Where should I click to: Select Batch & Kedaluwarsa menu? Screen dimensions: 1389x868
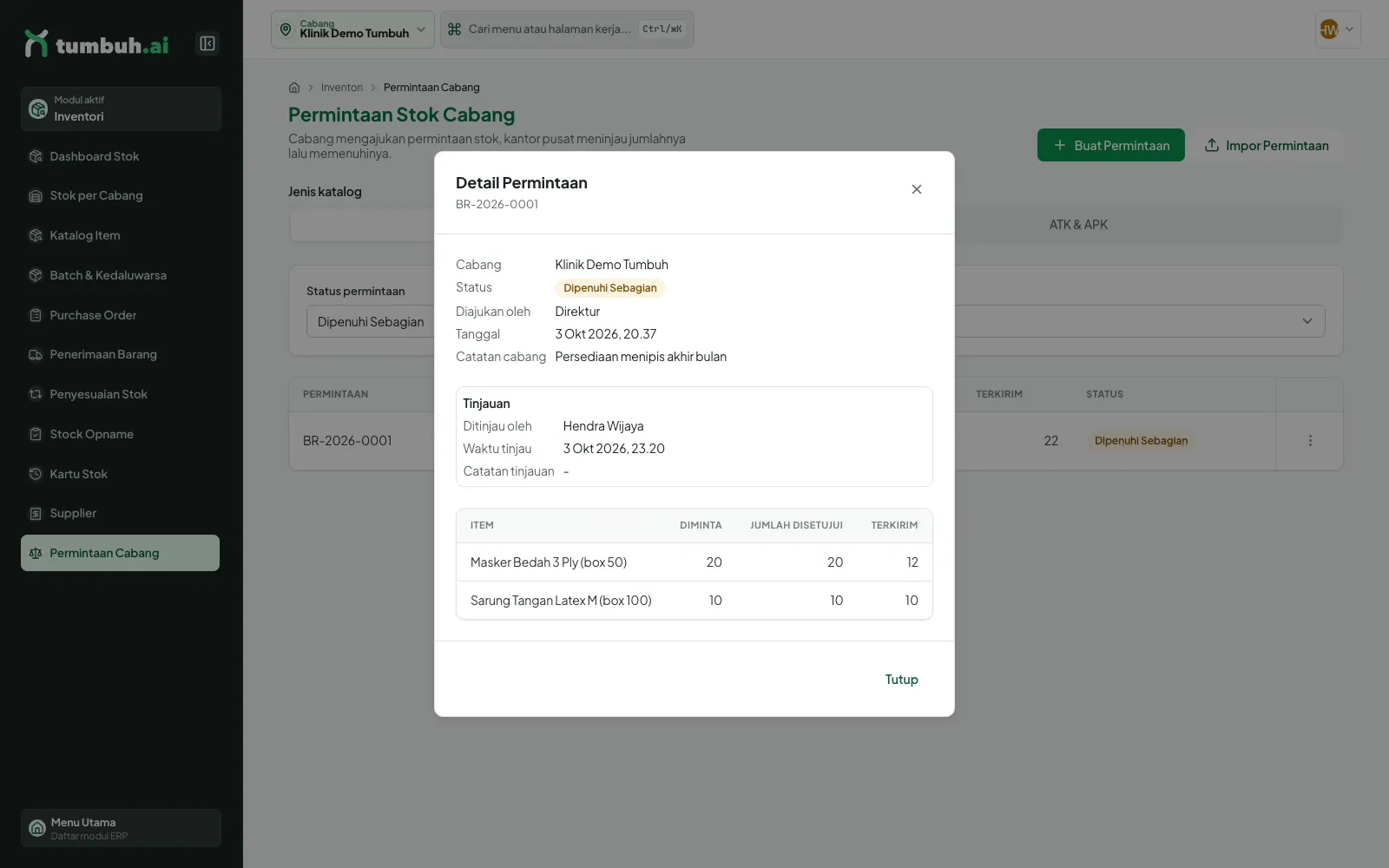click(121, 275)
